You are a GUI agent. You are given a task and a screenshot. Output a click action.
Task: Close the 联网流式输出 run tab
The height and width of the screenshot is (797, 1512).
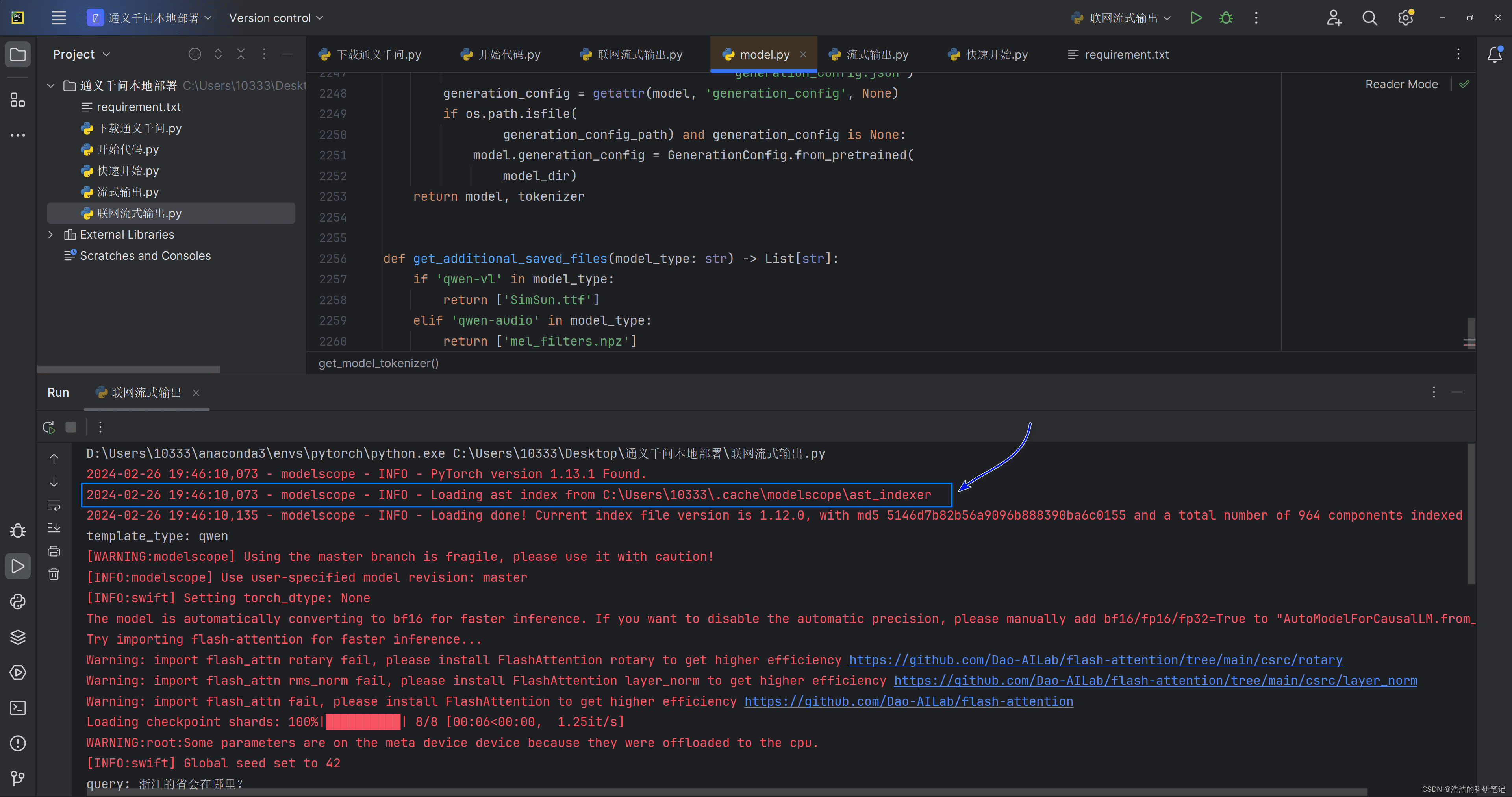(x=196, y=393)
